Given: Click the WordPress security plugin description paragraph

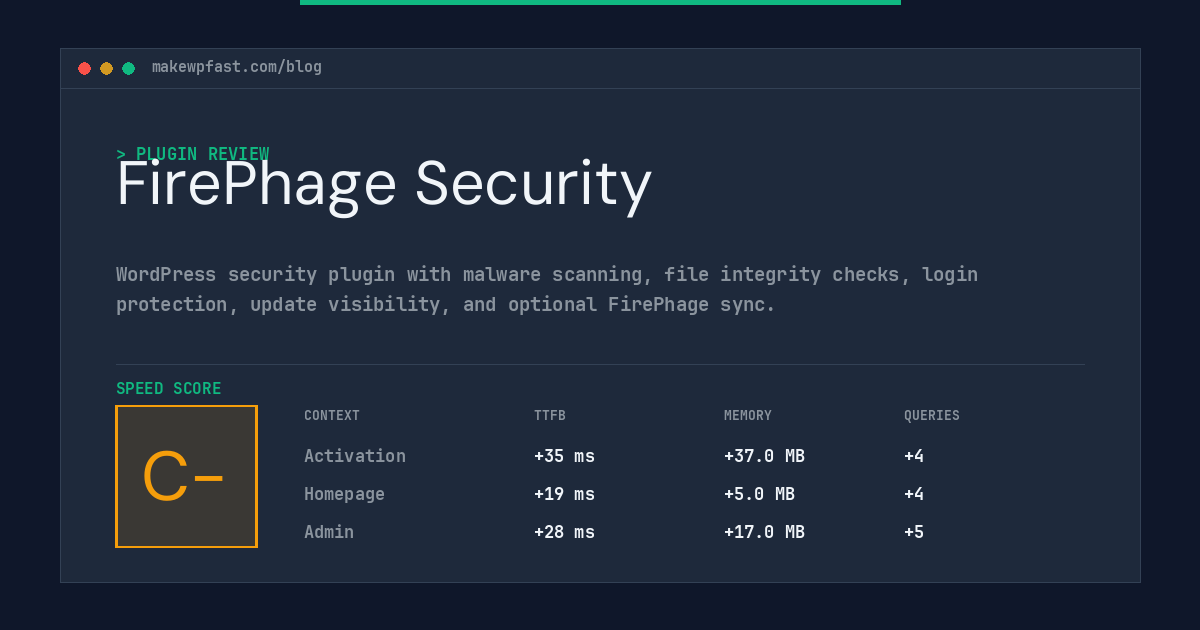Looking at the screenshot, I should [547, 289].
